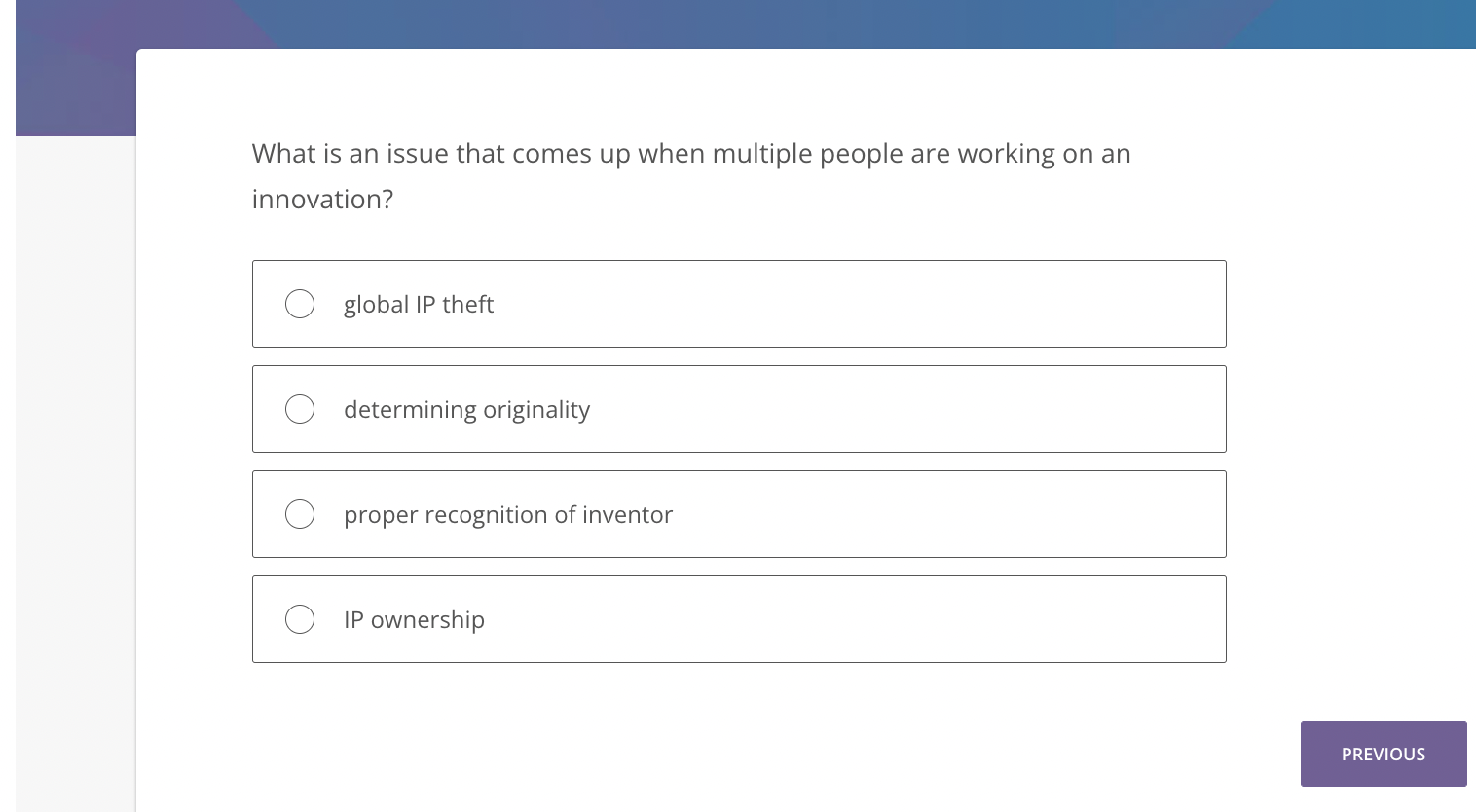
Task: Click inside the last answer card
Action: tap(740, 619)
